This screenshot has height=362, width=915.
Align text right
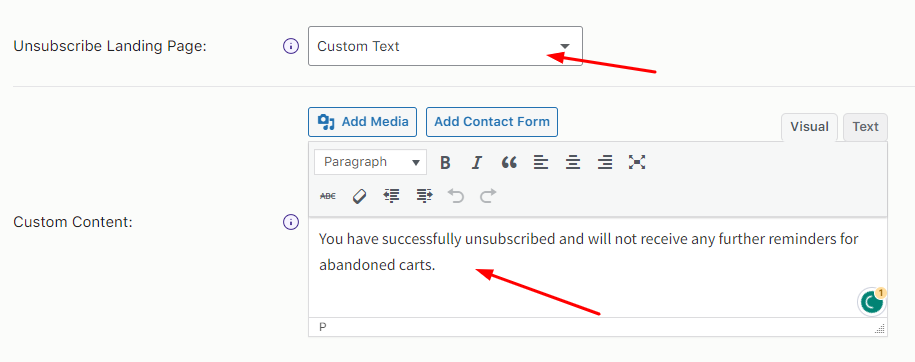pyautogui.click(x=605, y=162)
